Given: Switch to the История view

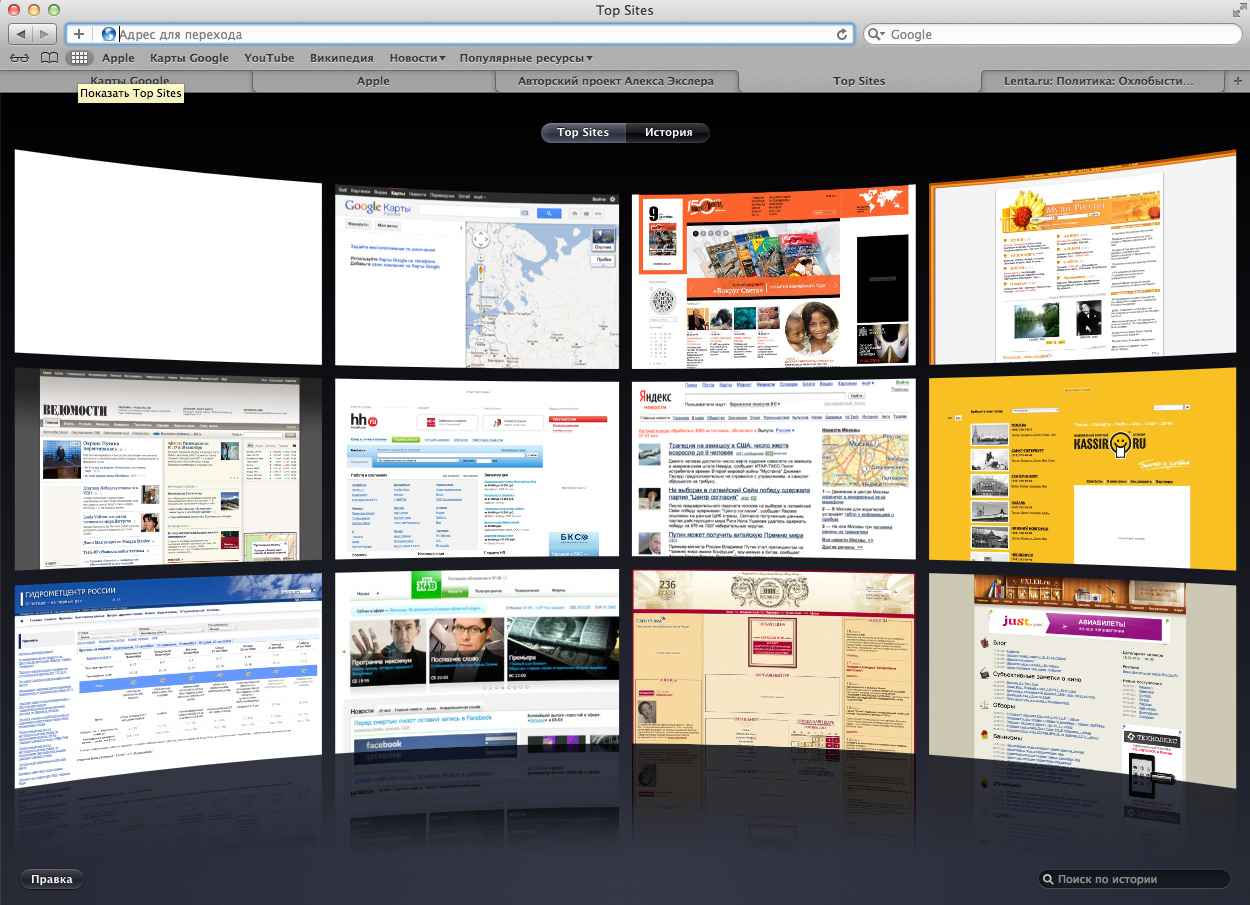Looking at the screenshot, I should point(668,132).
